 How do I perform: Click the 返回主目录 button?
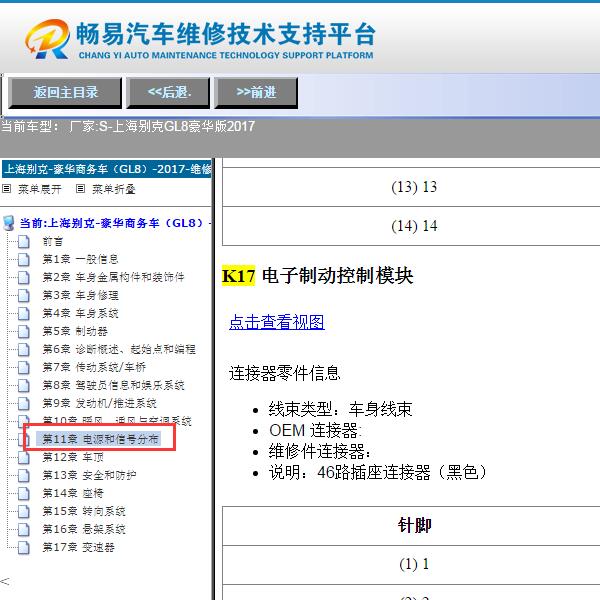click(65, 93)
